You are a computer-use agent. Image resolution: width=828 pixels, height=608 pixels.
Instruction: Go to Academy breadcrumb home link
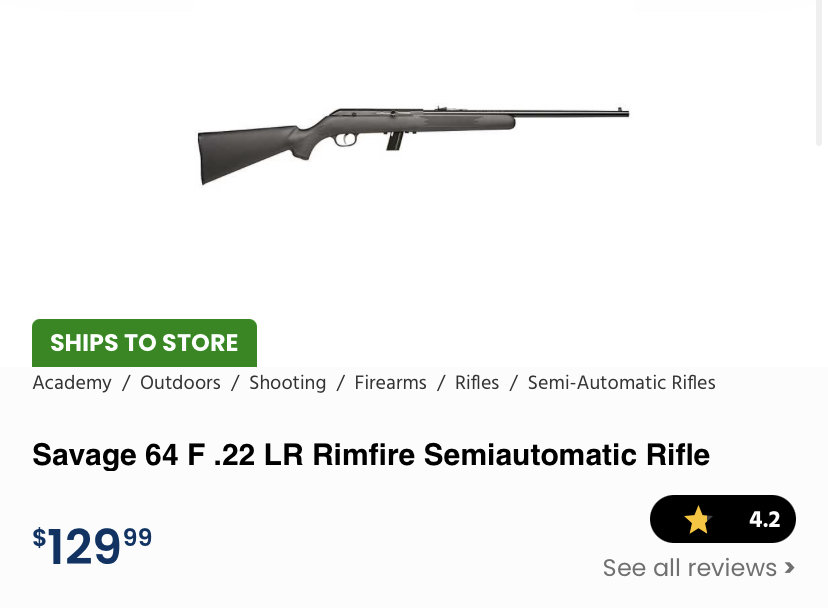(x=72, y=382)
